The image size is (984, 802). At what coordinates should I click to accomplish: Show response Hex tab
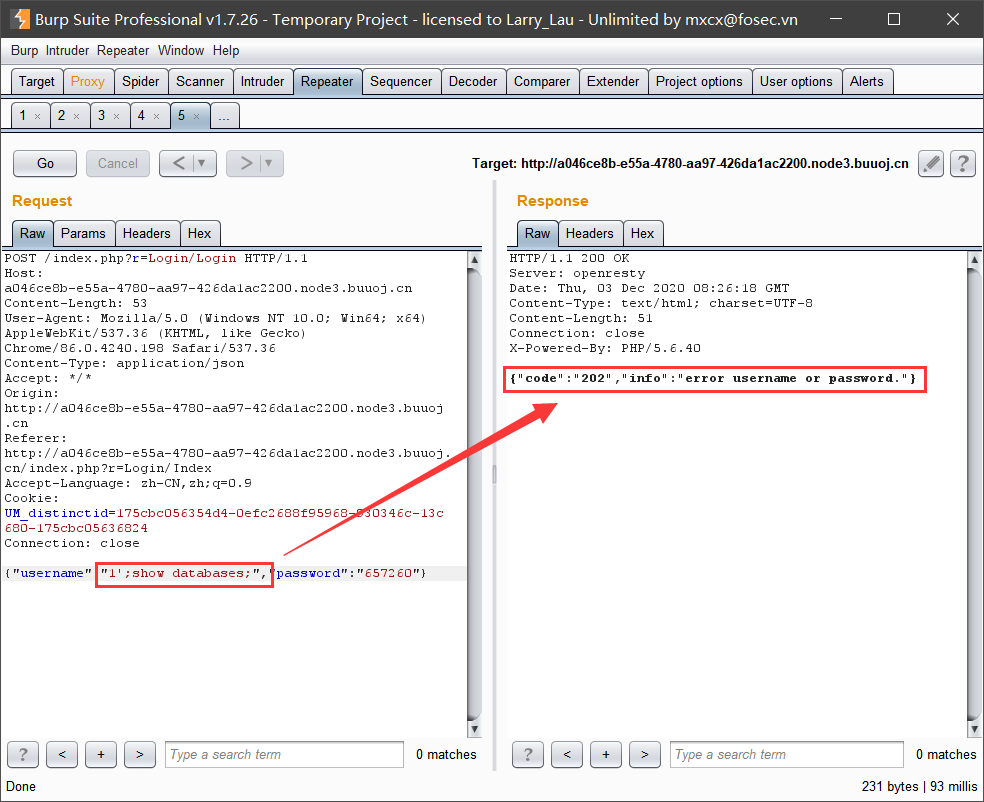pyautogui.click(x=643, y=233)
